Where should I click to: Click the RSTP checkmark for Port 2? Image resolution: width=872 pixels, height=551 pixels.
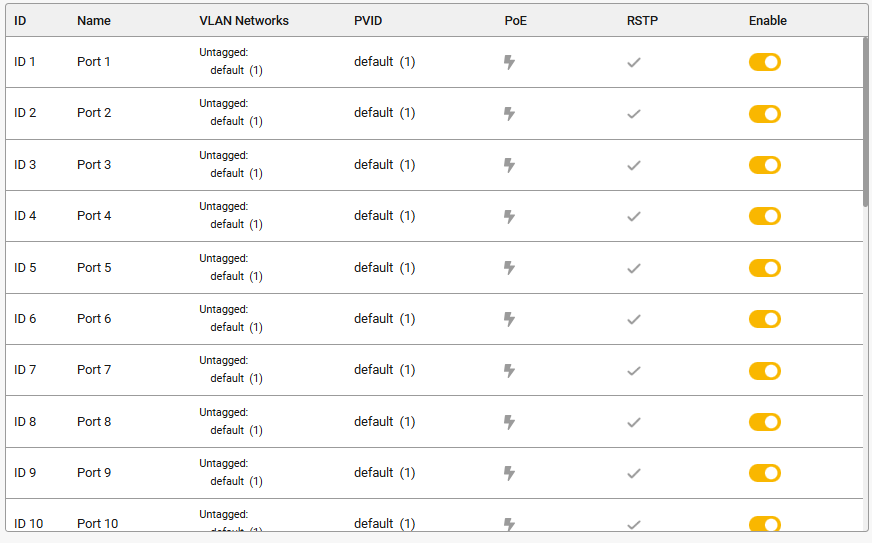(x=634, y=114)
